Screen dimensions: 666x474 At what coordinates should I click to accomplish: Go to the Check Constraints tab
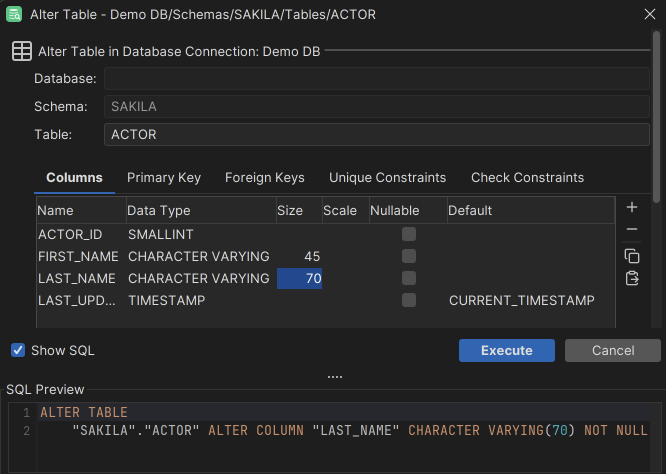(x=527, y=178)
